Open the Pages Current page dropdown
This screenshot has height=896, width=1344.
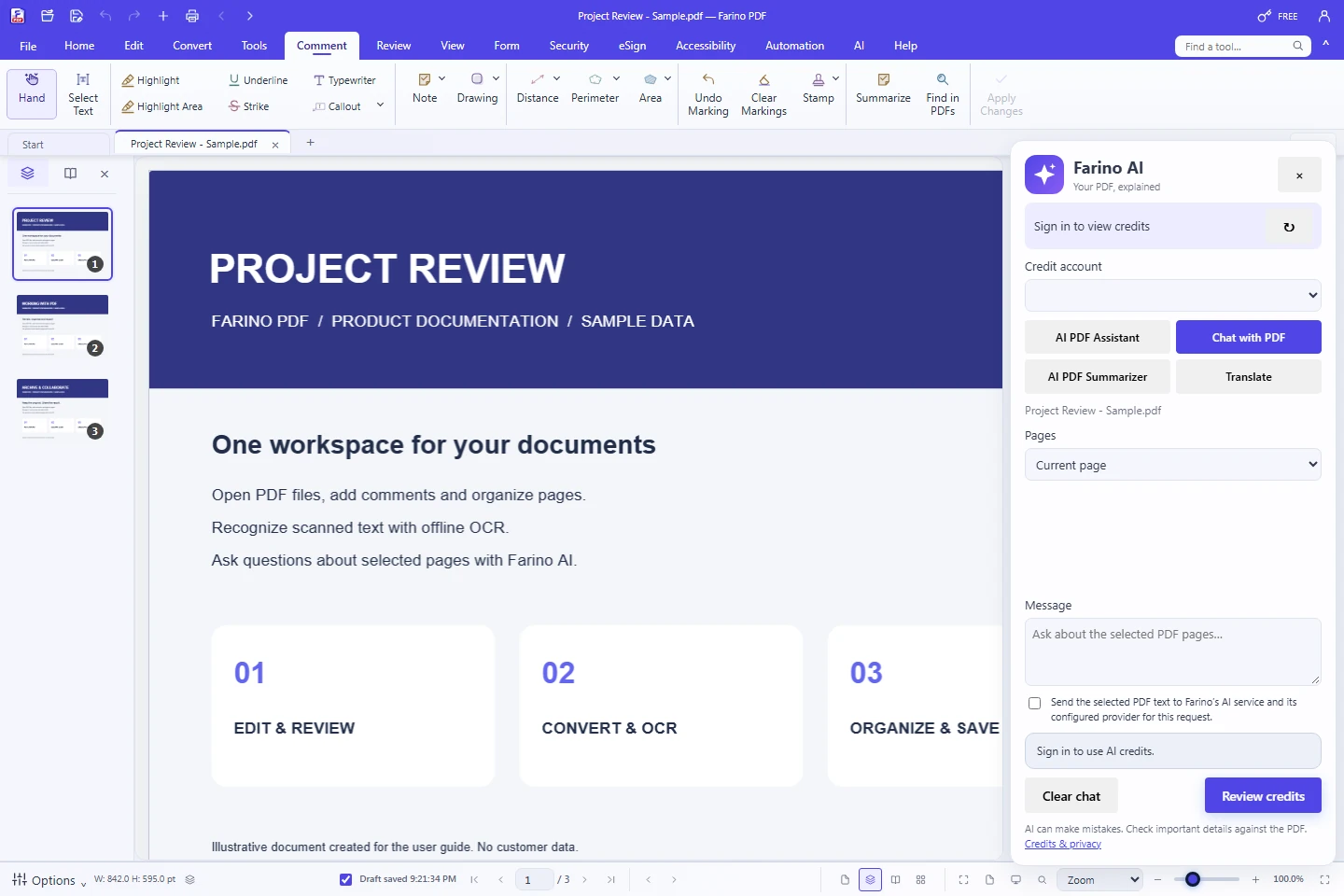pyautogui.click(x=1172, y=465)
